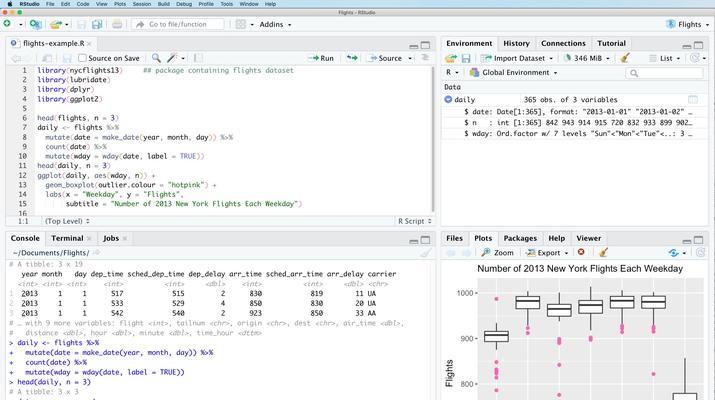Switch to the Tutorial tab
The width and height of the screenshot is (715, 400).
[x=611, y=43]
